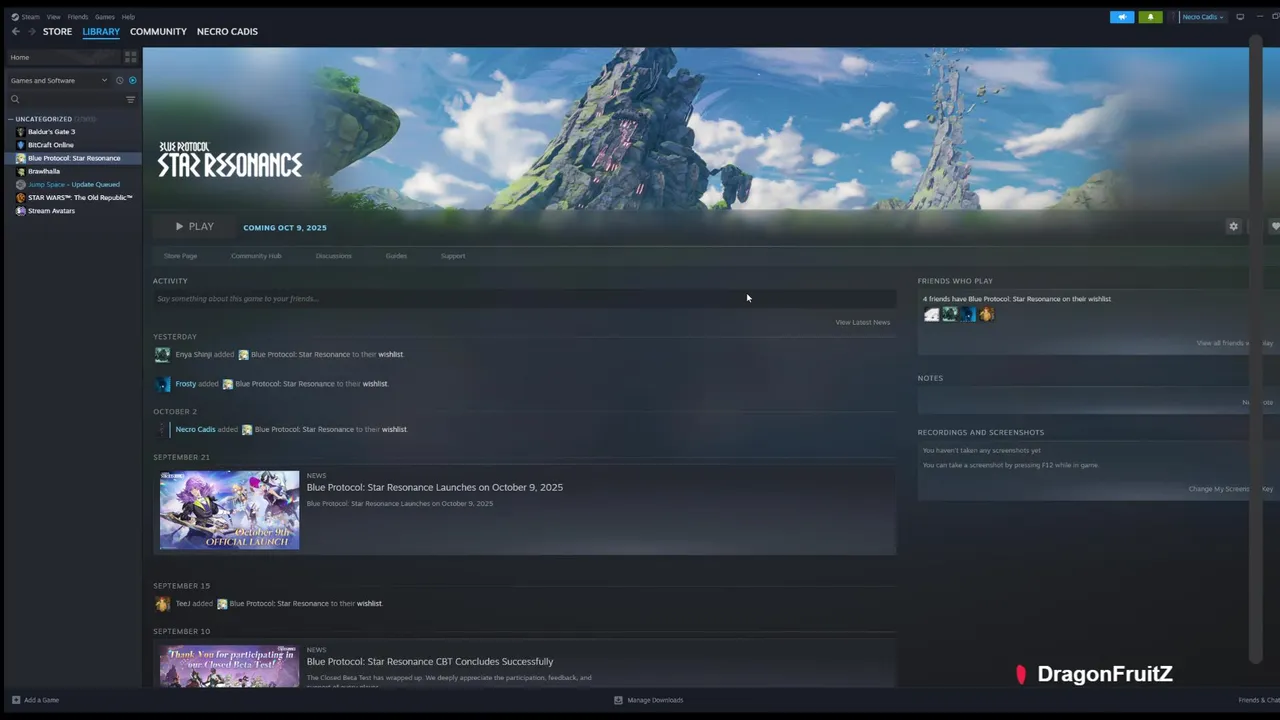Click wishlist link in Frosty's activity
Image resolution: width=1280 pixels, height=720 pixels.
tap(375, 383)
